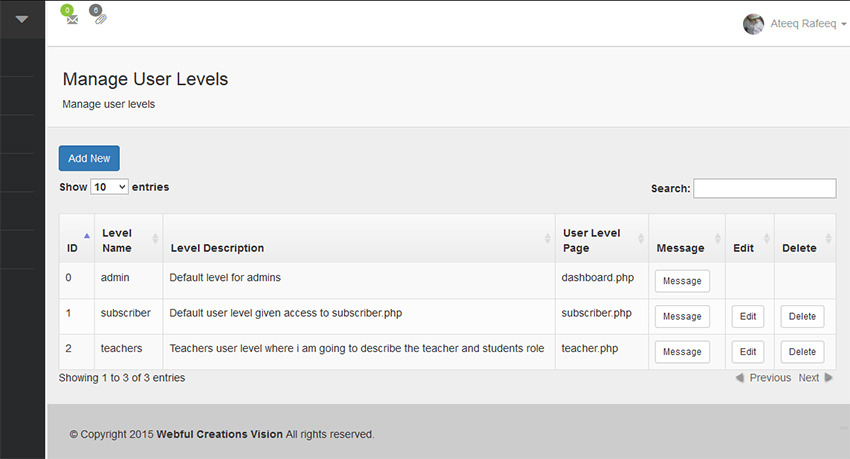This screenshot has height=459, width=850.
Task: Click Ateeq Rafeeq's profile avatar
Action: 754,24
